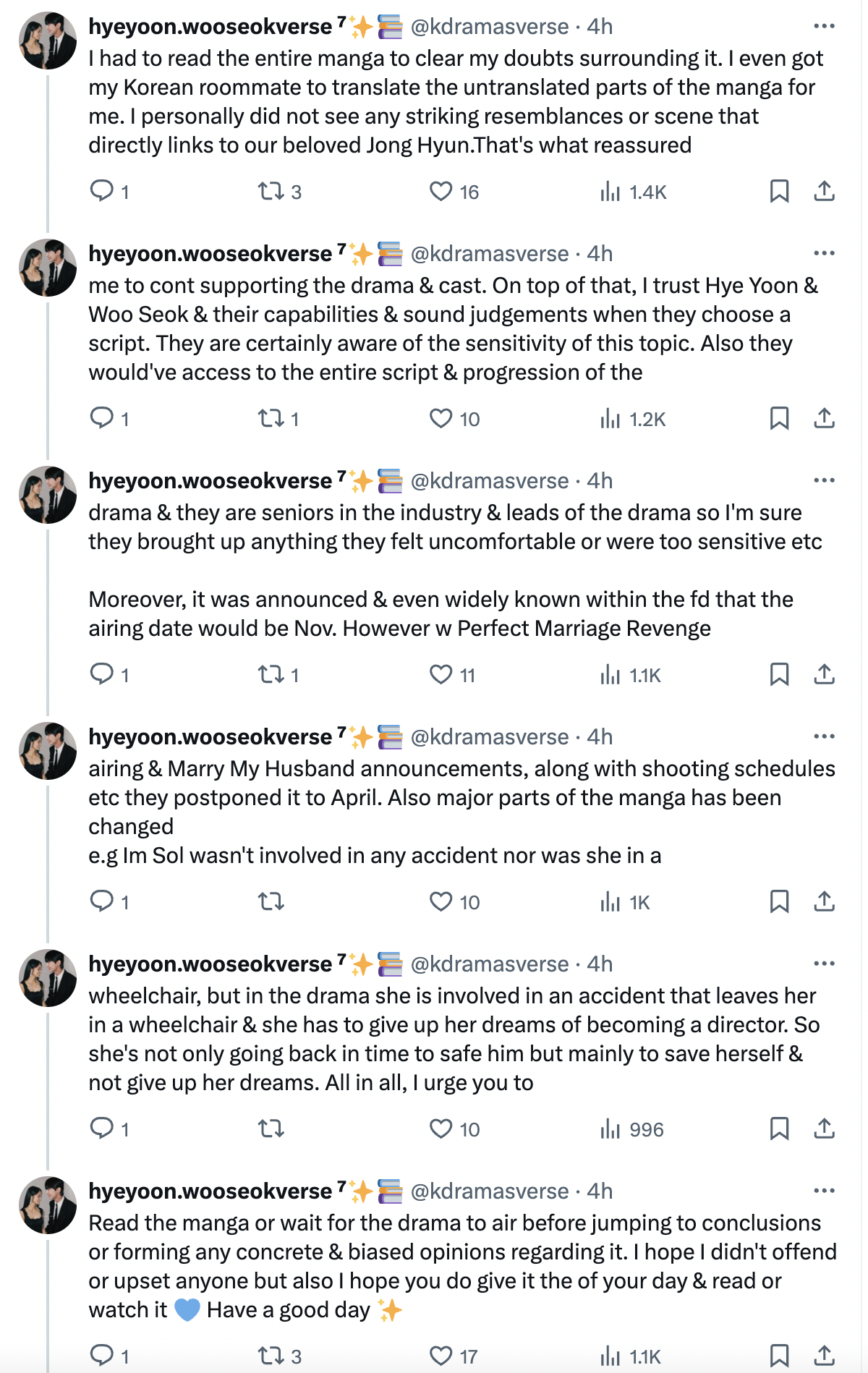This screenshot has height=1373, width=868.
Task: Open hyeyoon.wooseokverse profile name on wheelchair tweet
Action: click(x=210, y=964)
